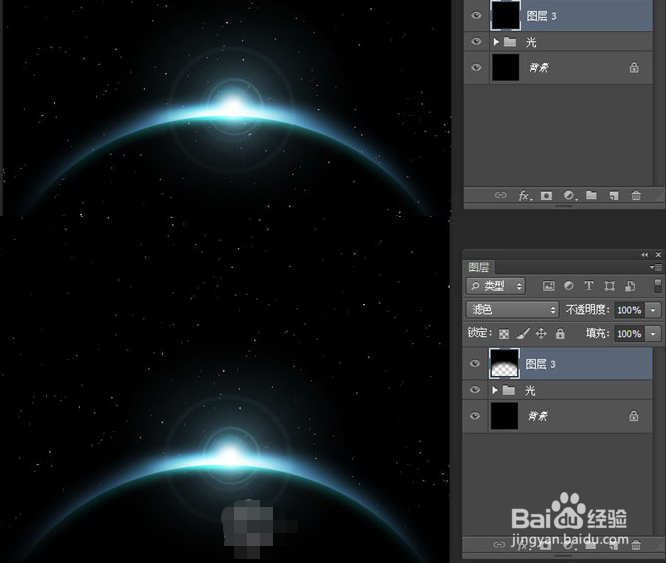Create new layer with upper panel's page icon

tap(614, 196)
